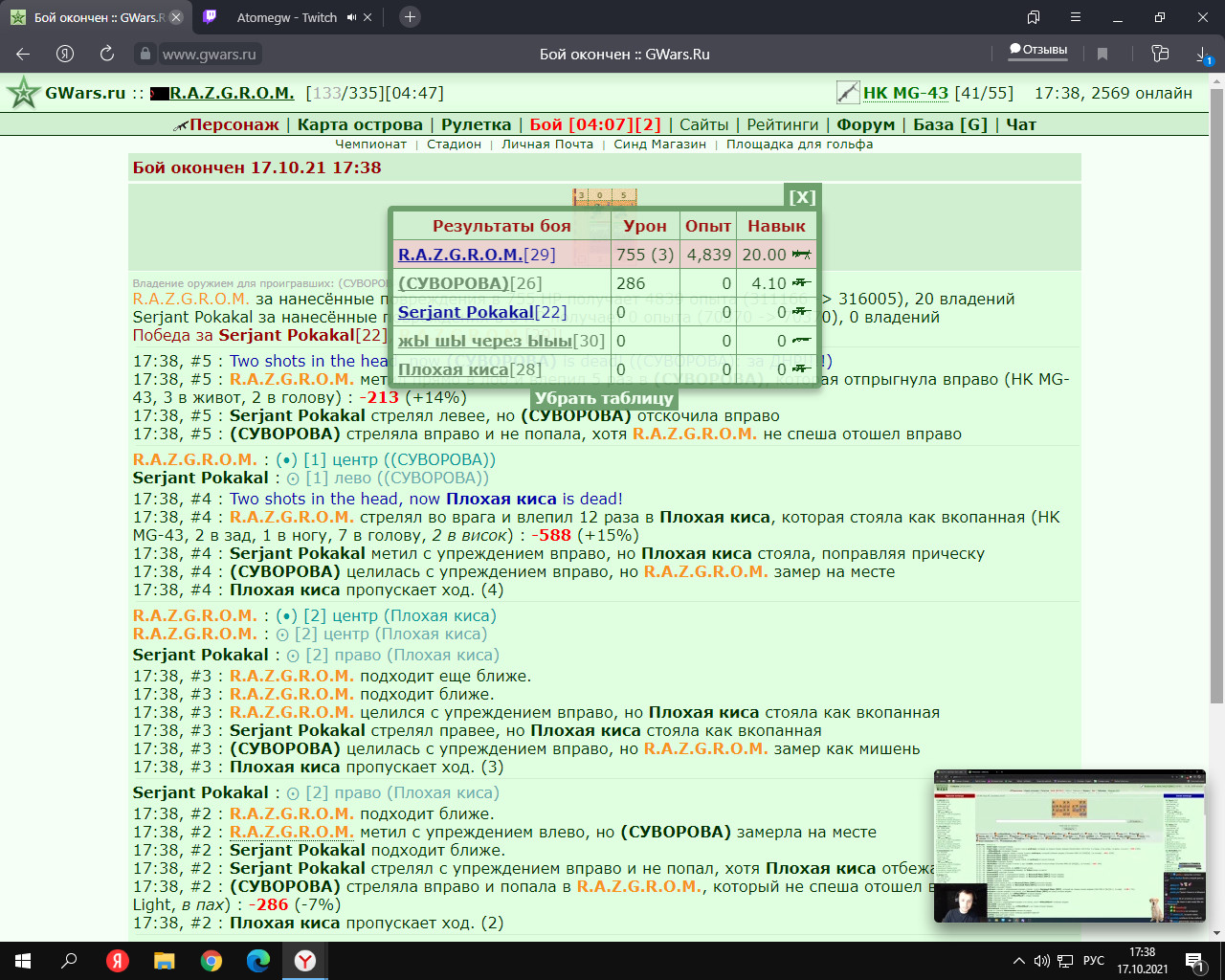Viewport: 1225px width, 980px height.
Task: Close the GWars.Ru tab
Action: click(176, 17)
